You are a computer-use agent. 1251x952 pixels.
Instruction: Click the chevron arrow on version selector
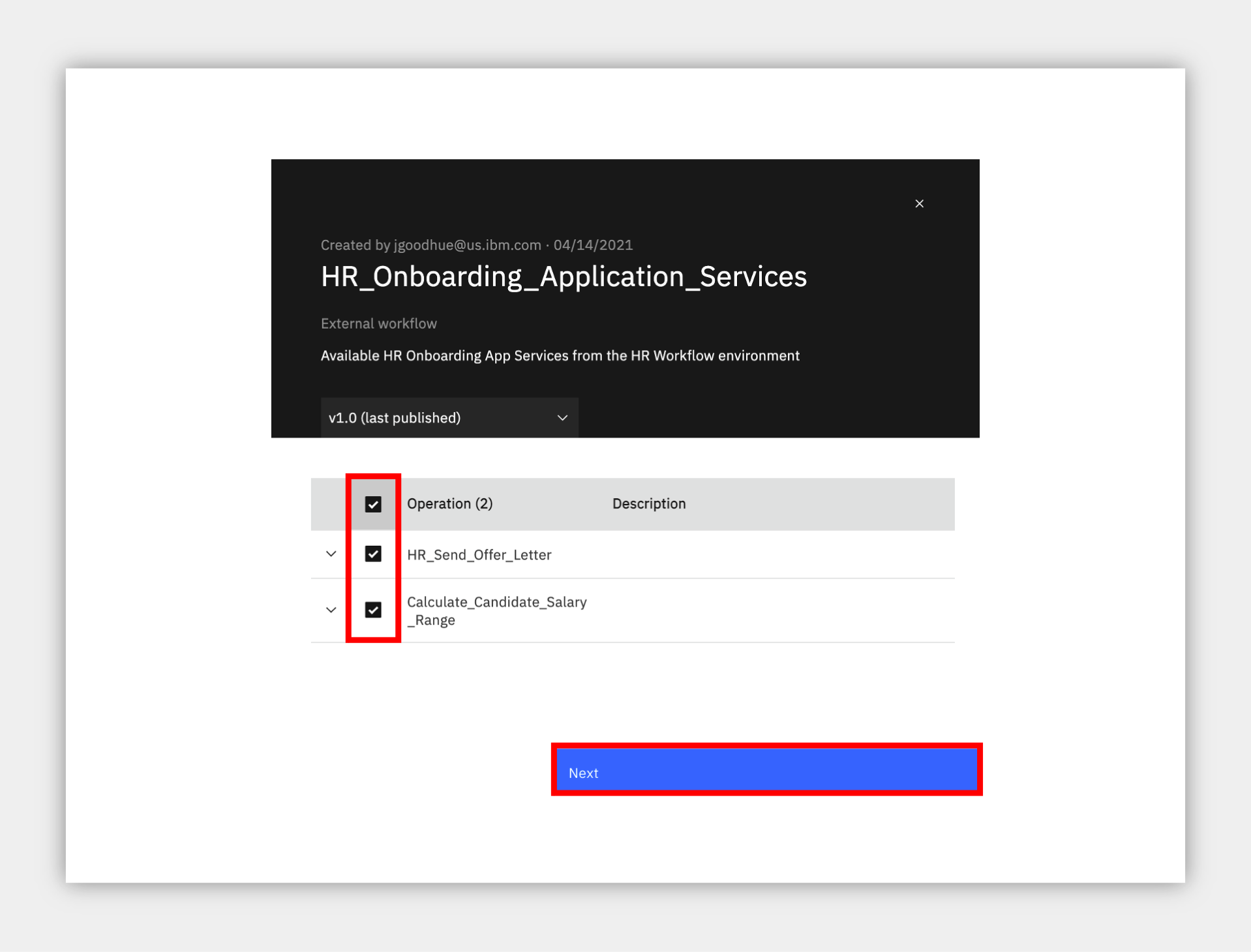click(x=562, y=418)
